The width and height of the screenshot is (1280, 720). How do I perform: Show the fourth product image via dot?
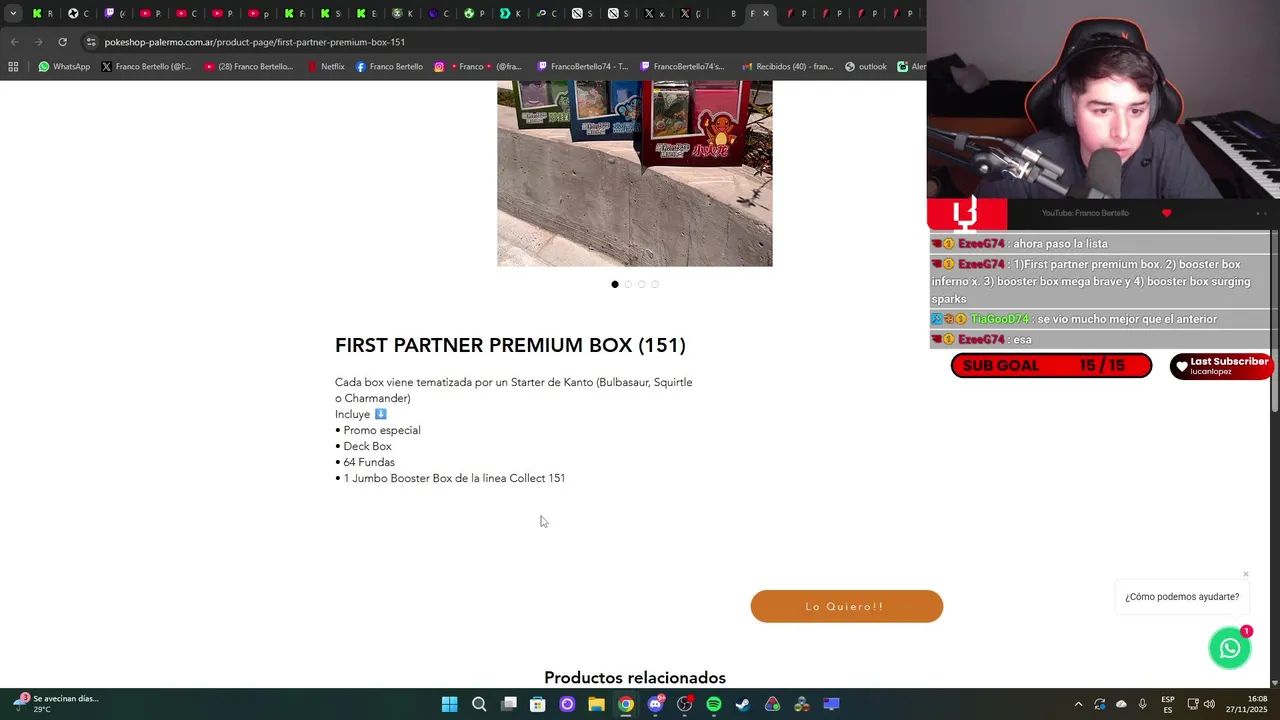click(x=655, y=284)
